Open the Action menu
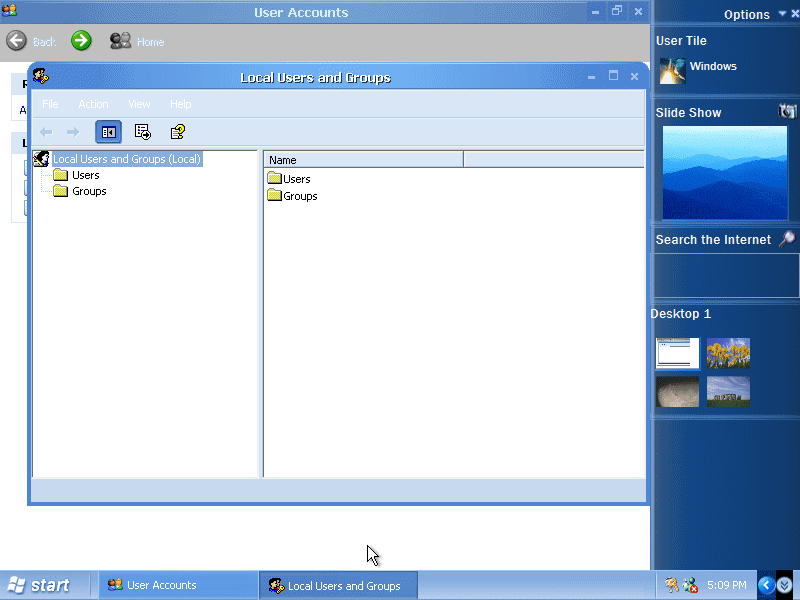The width and height of the screenshot is (800, 600). click(93, 104)
